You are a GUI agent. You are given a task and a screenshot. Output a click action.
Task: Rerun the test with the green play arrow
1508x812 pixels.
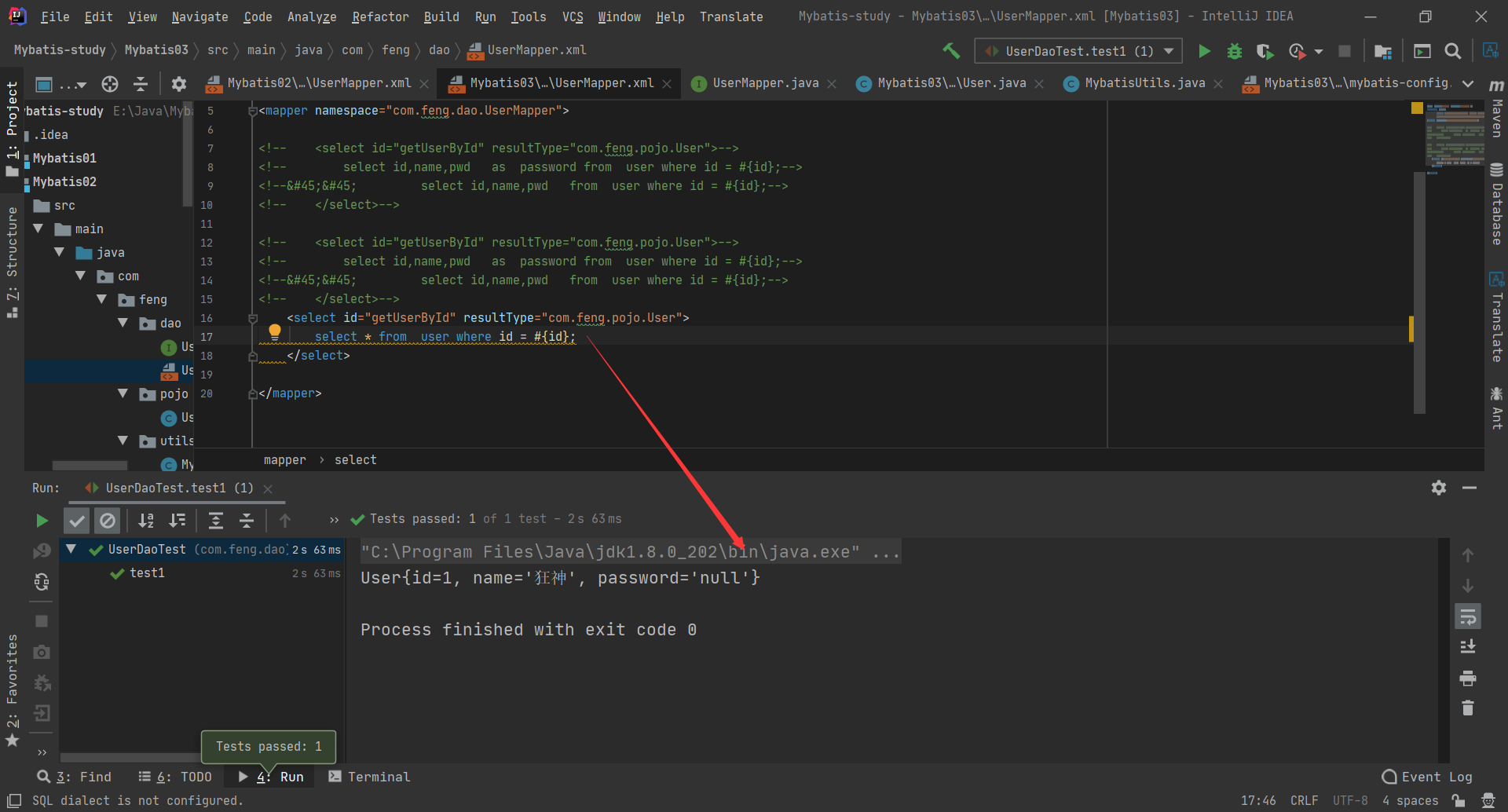42,520
